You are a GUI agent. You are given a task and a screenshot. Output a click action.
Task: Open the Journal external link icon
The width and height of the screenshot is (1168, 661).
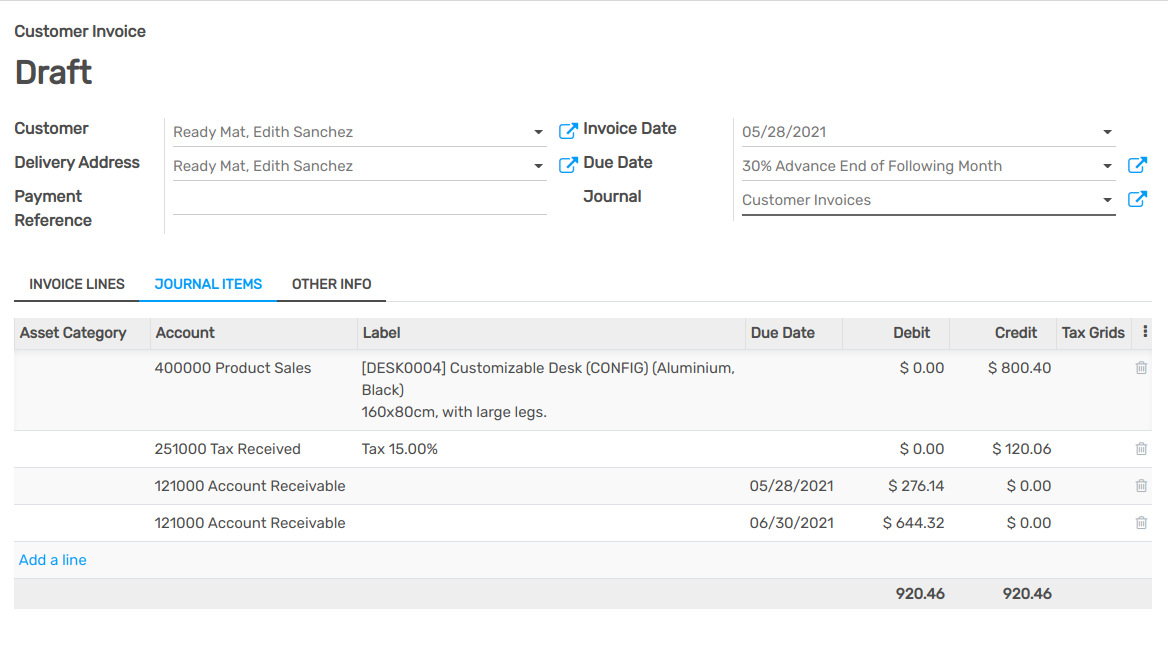[1137, 199]
